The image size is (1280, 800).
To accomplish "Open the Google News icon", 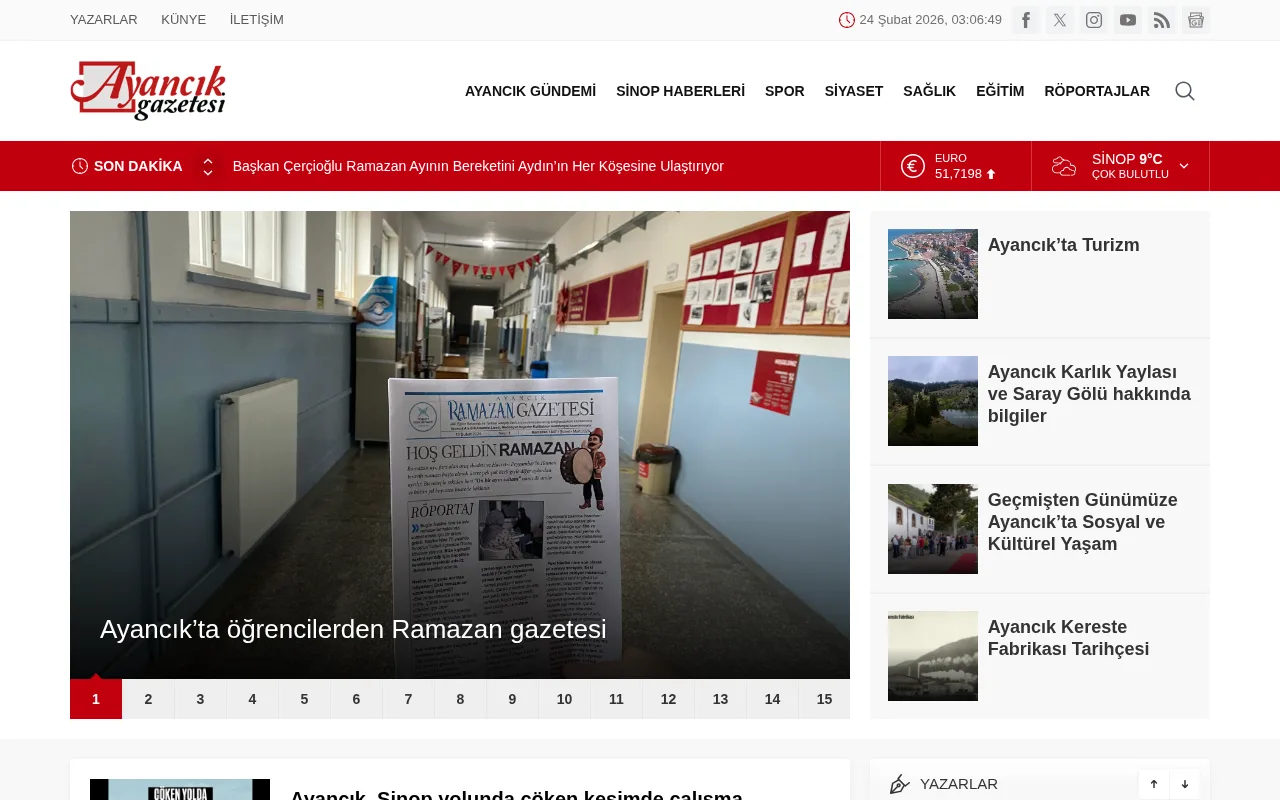I will pos(1195,19).
